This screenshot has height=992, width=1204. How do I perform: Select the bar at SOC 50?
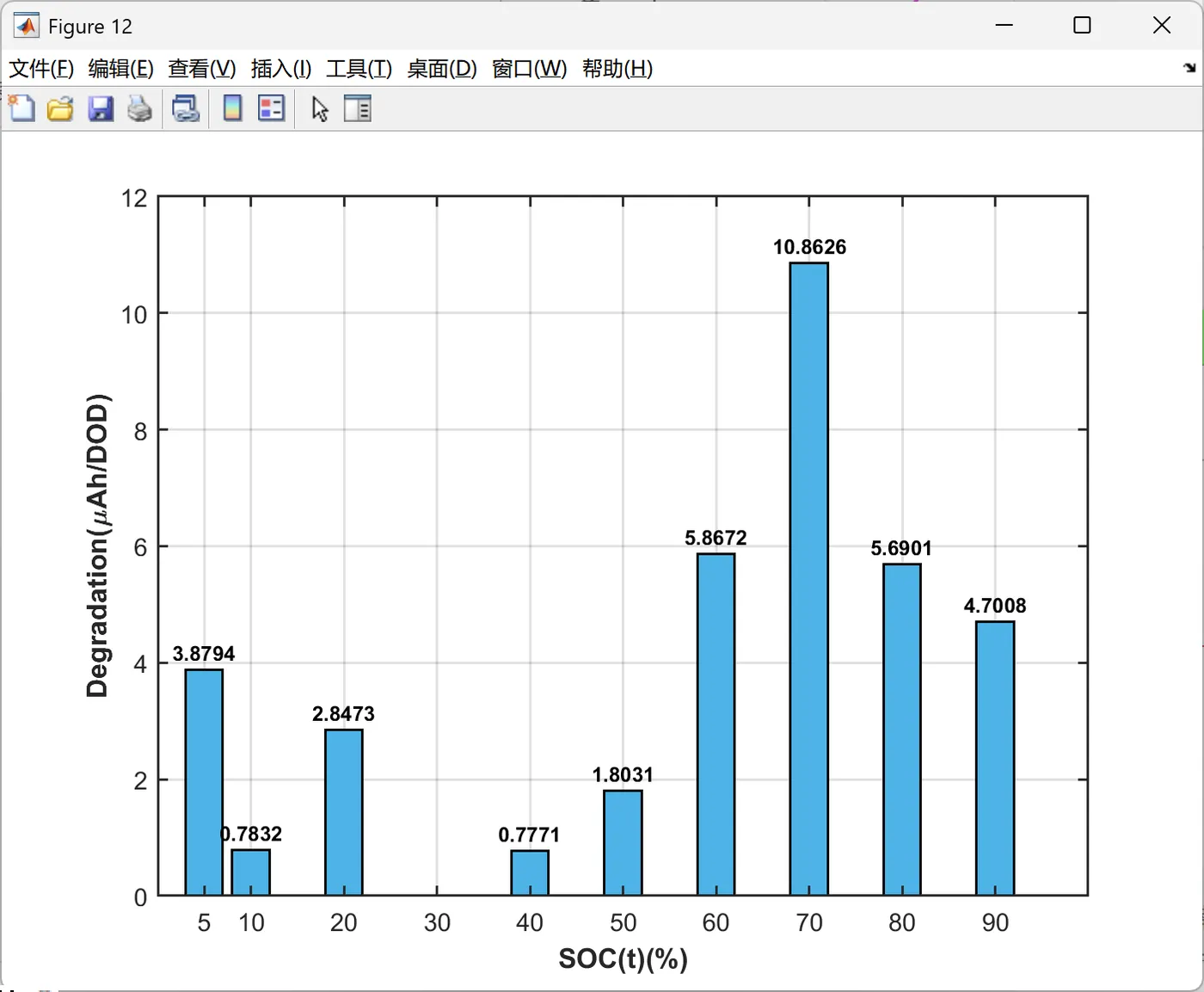pyautogui.click(x=623, y=843)
